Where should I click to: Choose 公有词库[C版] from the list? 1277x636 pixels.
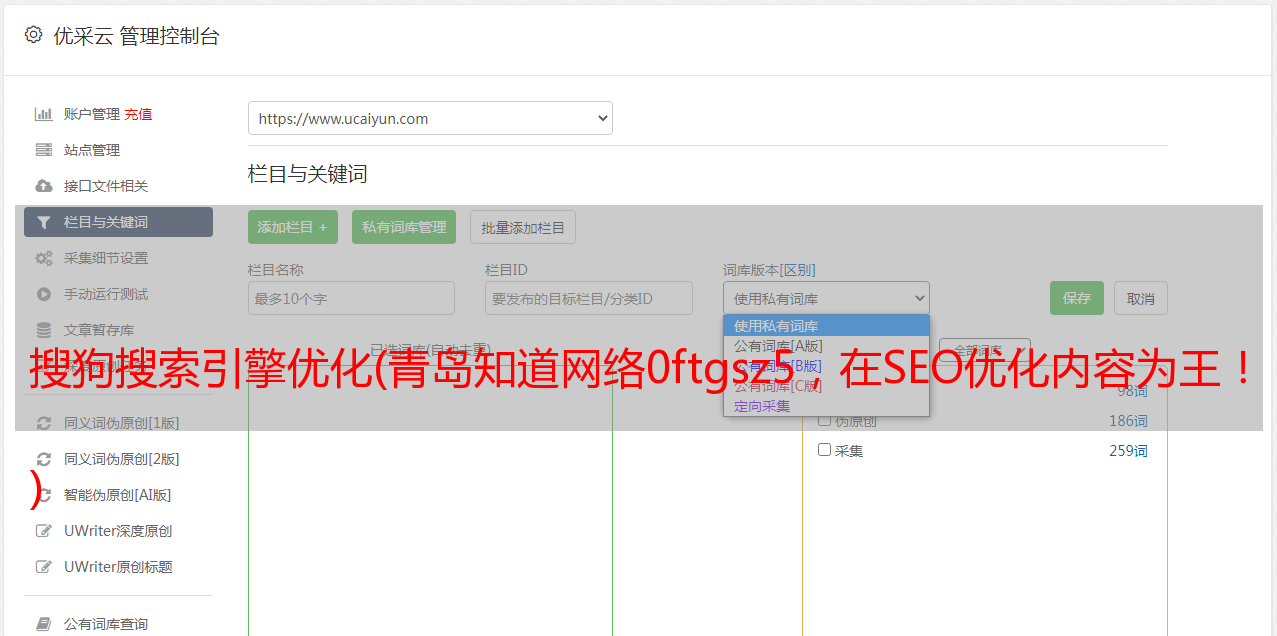click(x=826, y=386)
